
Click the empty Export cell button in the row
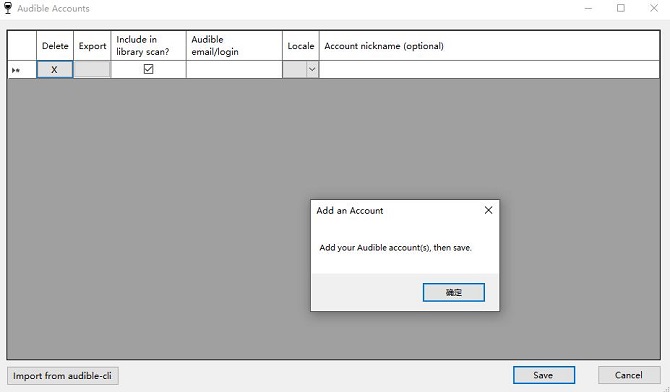(92, 69)
